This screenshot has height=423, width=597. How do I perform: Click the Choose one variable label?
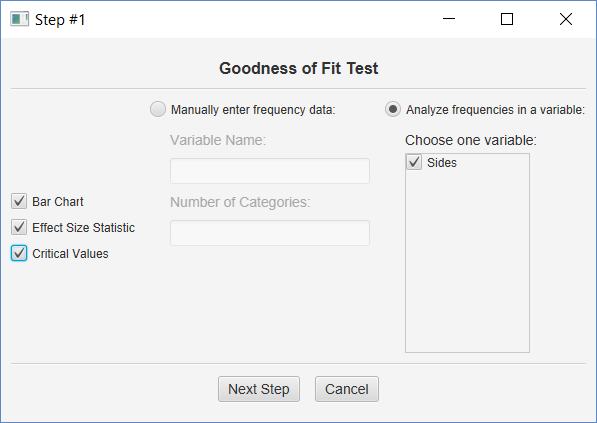pos(471,140)
